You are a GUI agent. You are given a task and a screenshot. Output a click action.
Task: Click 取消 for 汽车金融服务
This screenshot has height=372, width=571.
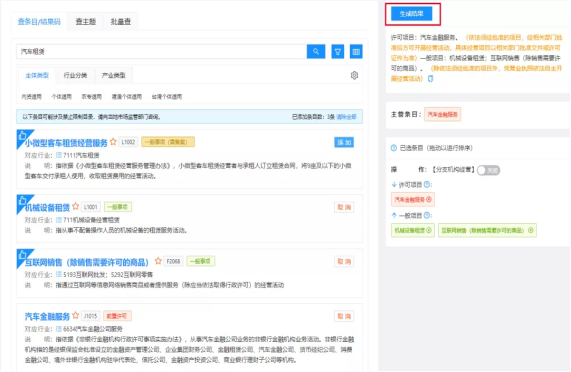click(344, 316)
